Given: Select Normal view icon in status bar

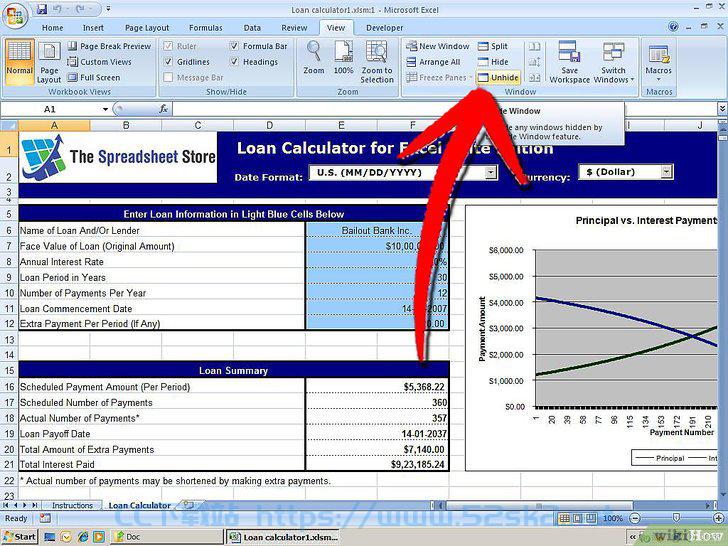Looking at the screenshot, I should [x=564, y=518].
